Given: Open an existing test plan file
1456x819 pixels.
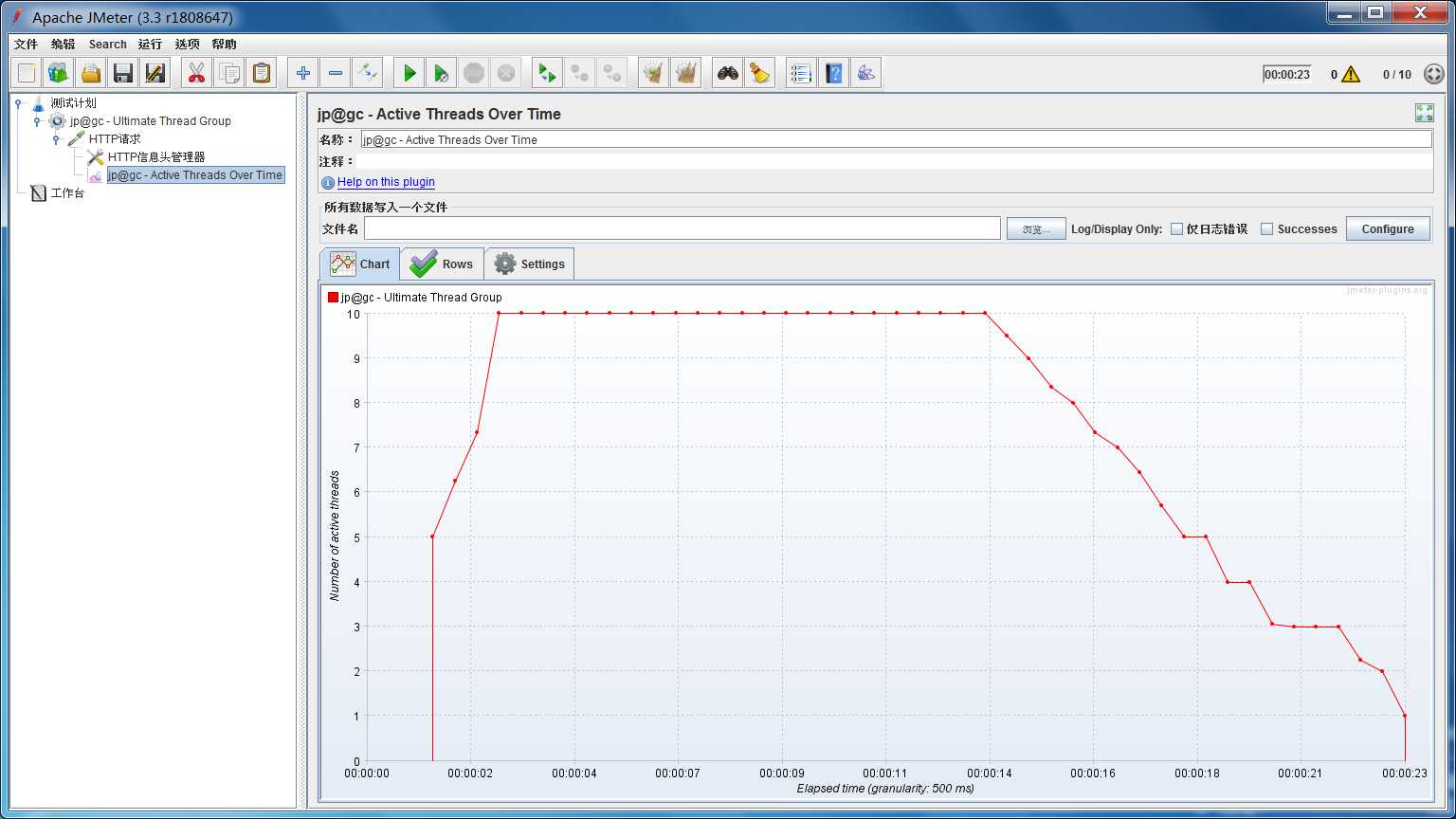Looking at the screenshot, I should pos(91,73).
